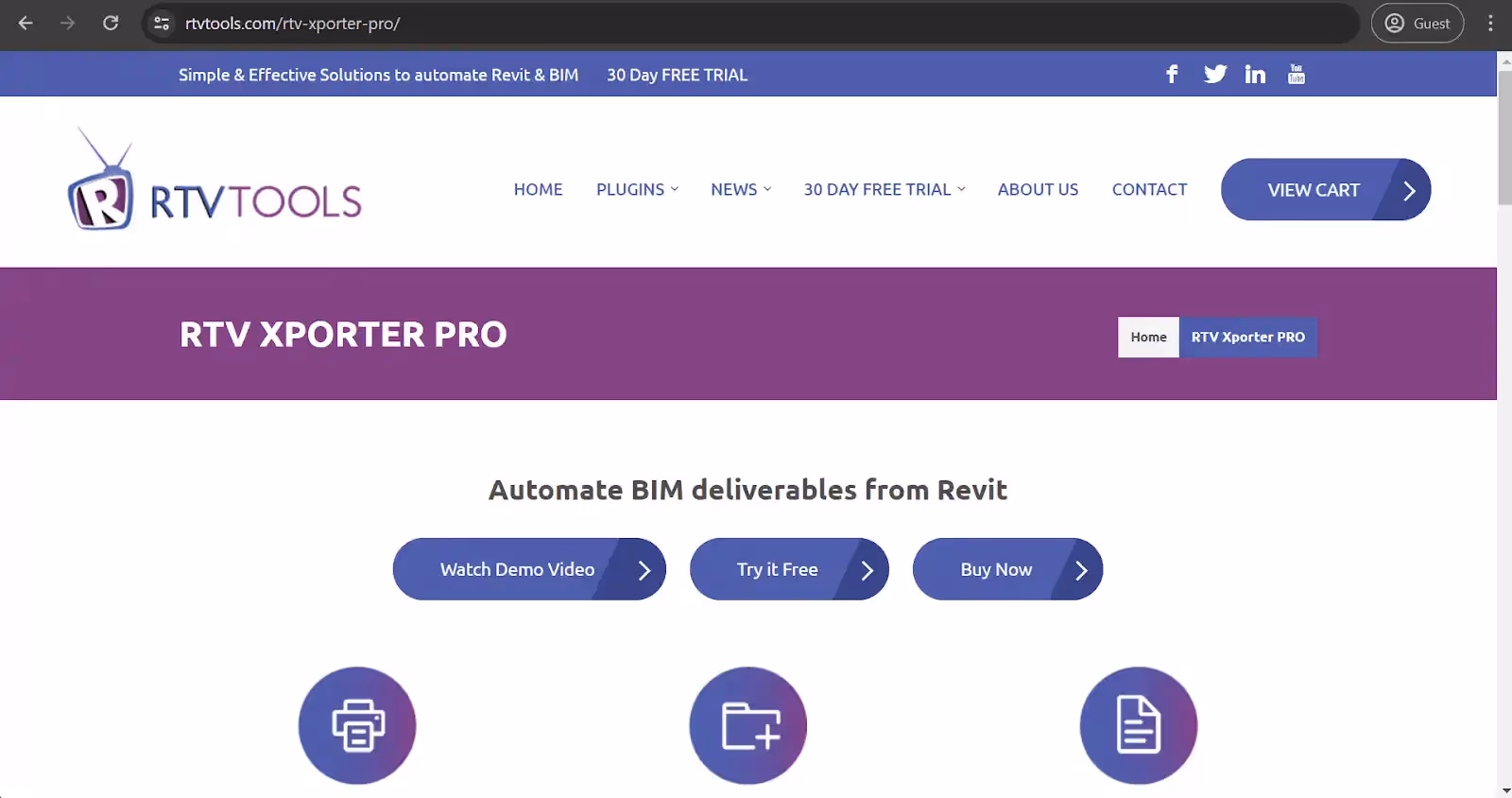Click the add-folder circle icon
Screen dimensions: 1512x798
748,725
